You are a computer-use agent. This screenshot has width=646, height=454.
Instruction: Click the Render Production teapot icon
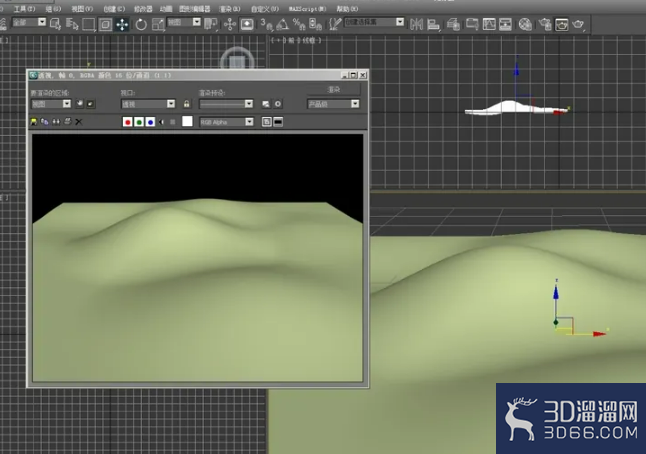tap(578, 25)
